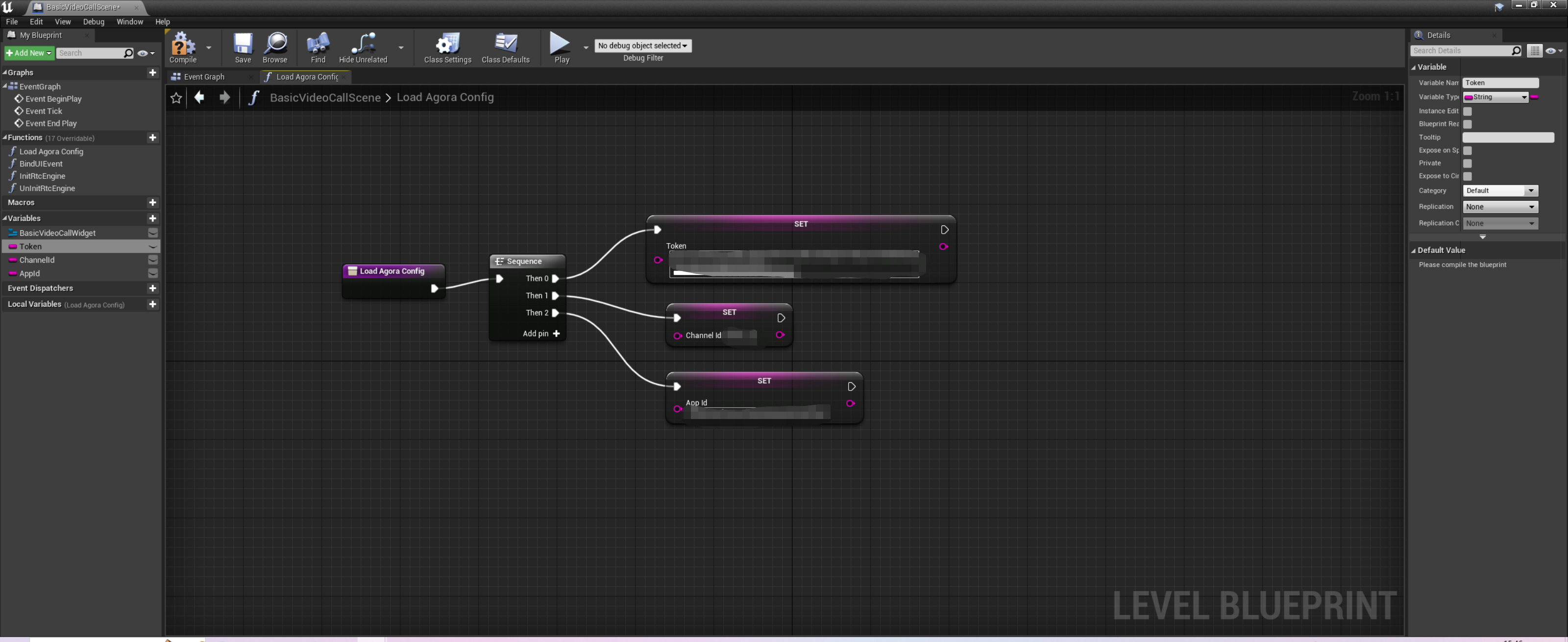Toggle Token variable visibility eye
Viewport: 1568px width, 642px height.
(x=153, y=247)
